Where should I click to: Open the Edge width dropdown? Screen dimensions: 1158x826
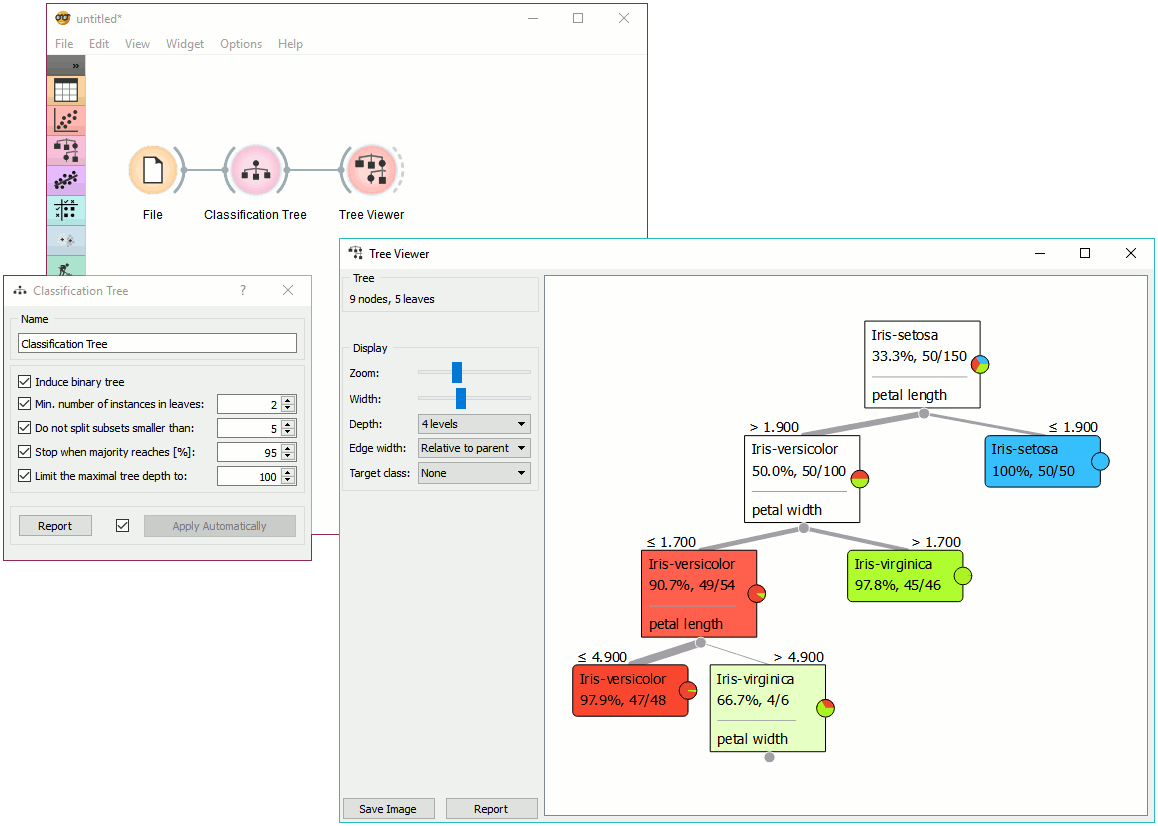point(474,448)
